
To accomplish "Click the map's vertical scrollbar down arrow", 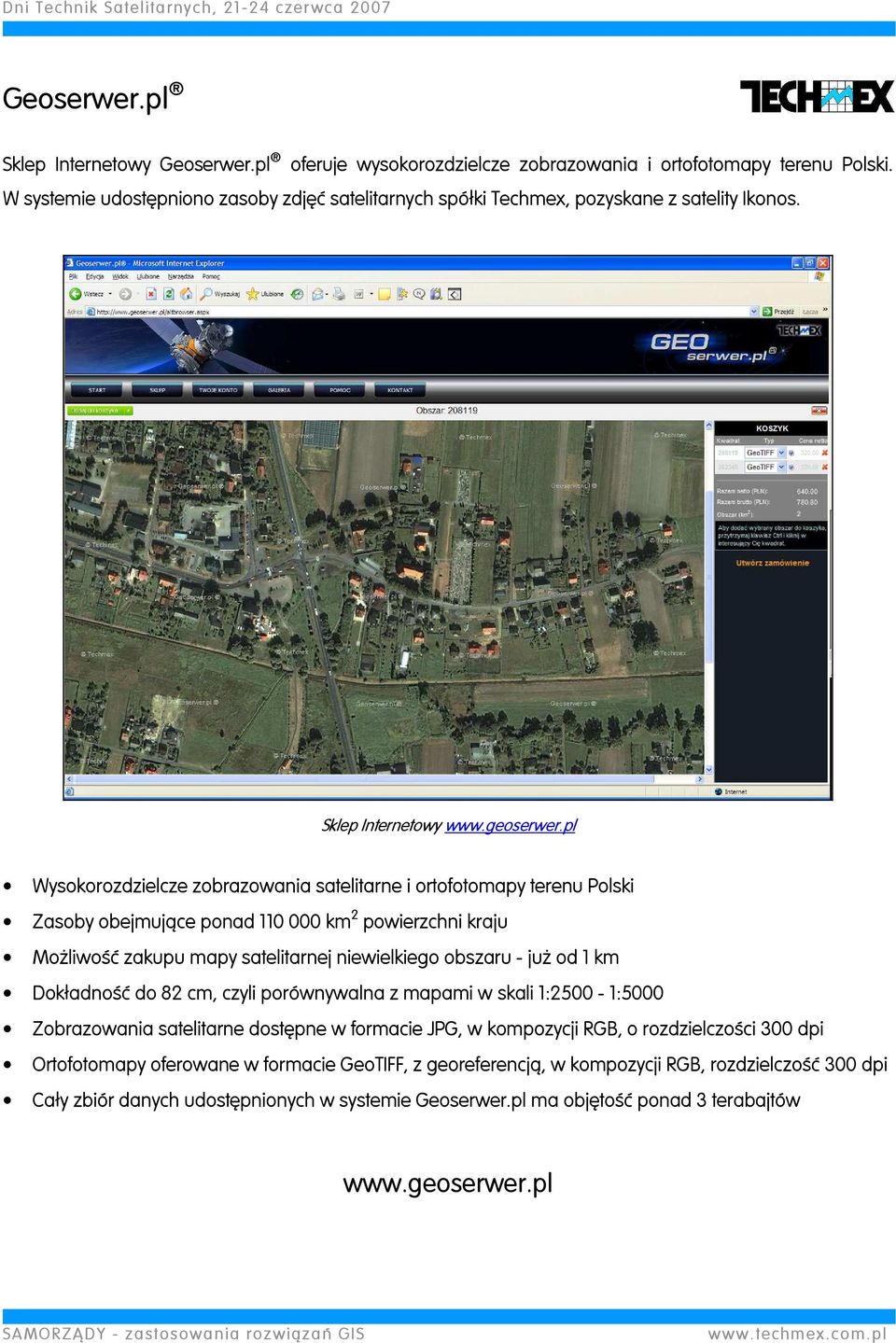I will pyautogui.click(x=709, y=770).
